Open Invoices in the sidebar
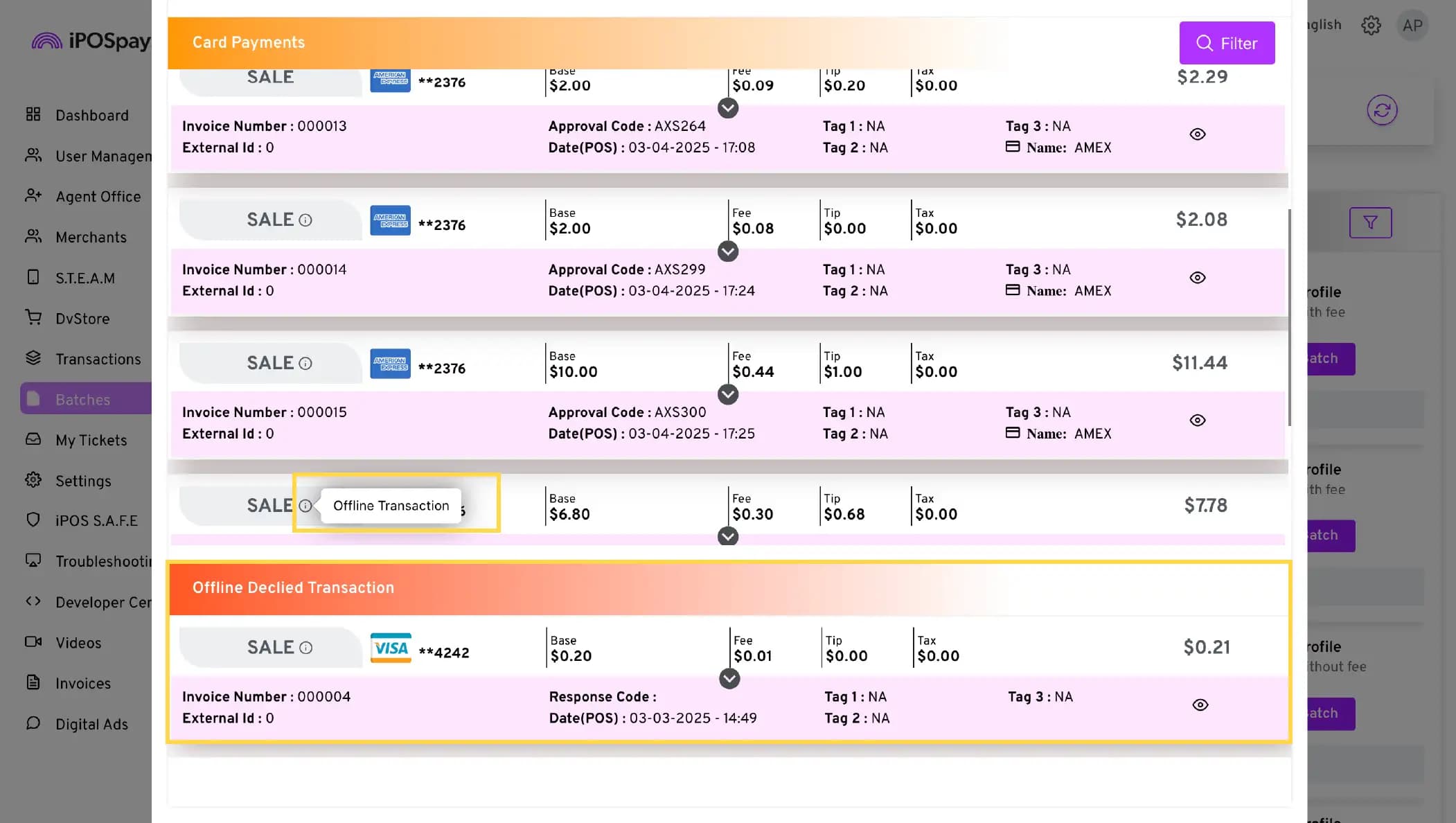The width and height of the screenshot is (1456, 823). click(82, 683)
